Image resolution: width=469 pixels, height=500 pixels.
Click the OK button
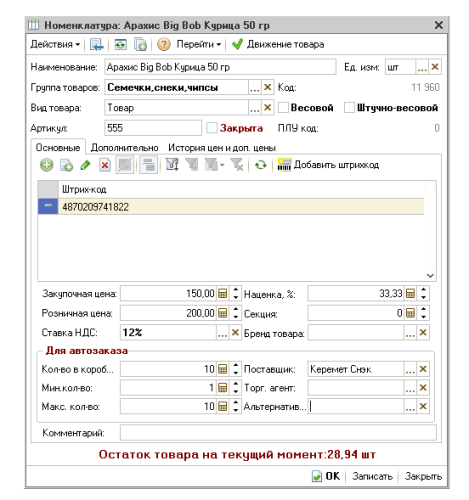coord(326,476)
